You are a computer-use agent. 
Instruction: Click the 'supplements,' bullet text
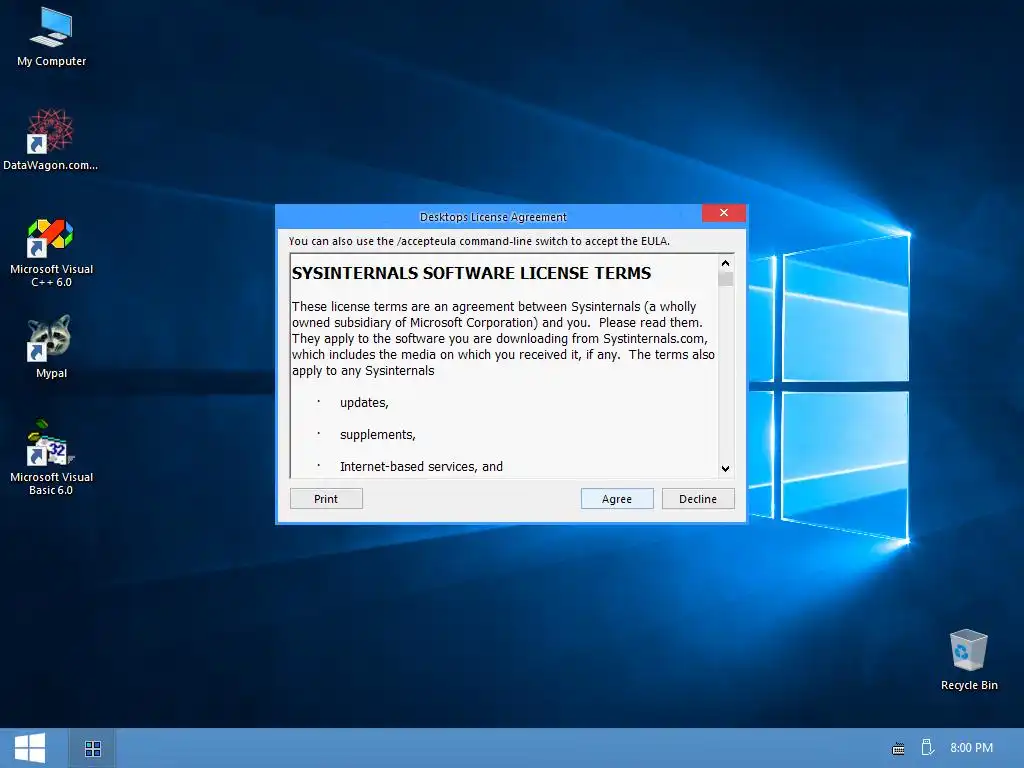point(377,435)
